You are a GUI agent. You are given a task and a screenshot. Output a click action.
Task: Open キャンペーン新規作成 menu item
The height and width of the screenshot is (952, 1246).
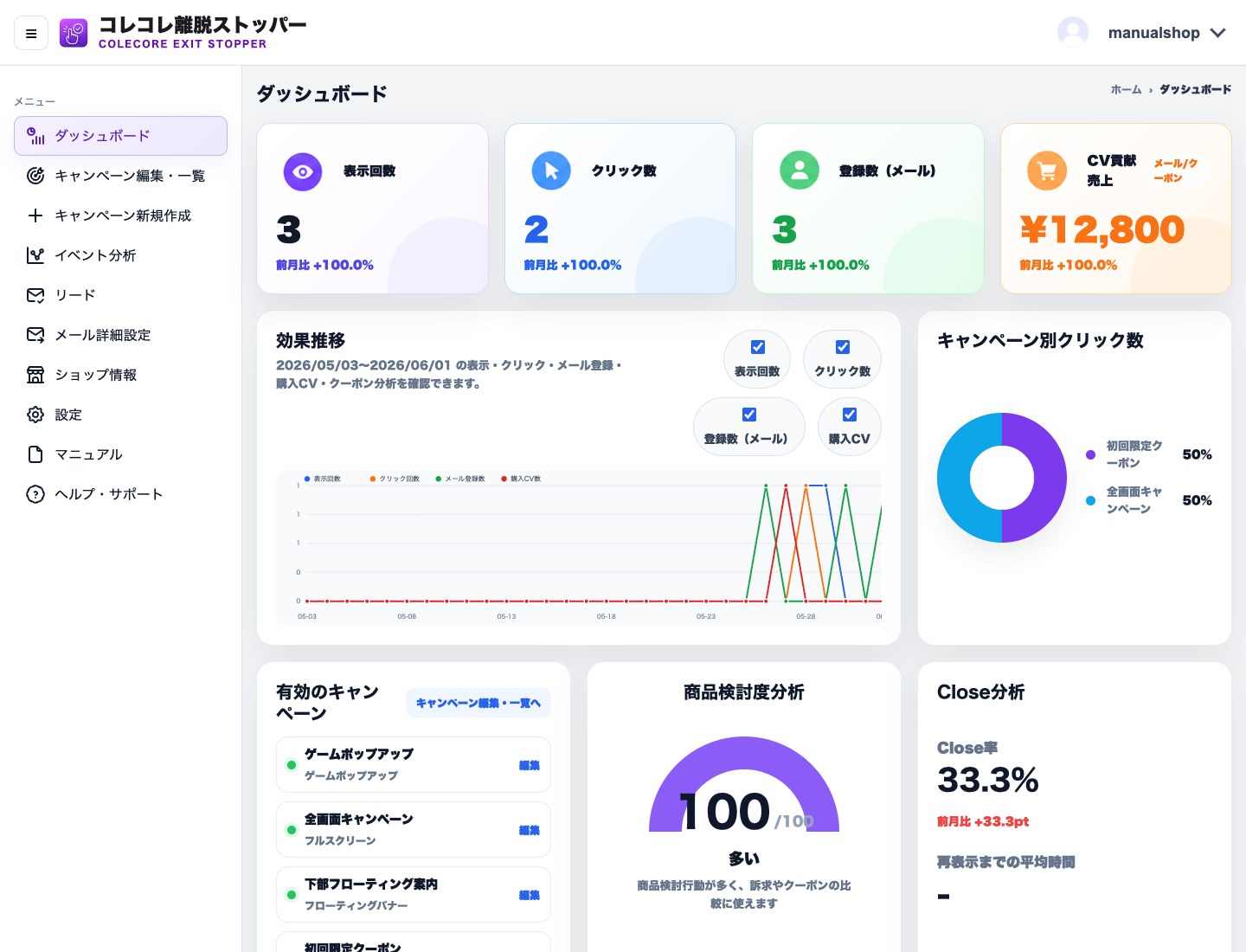click(120, 215)
